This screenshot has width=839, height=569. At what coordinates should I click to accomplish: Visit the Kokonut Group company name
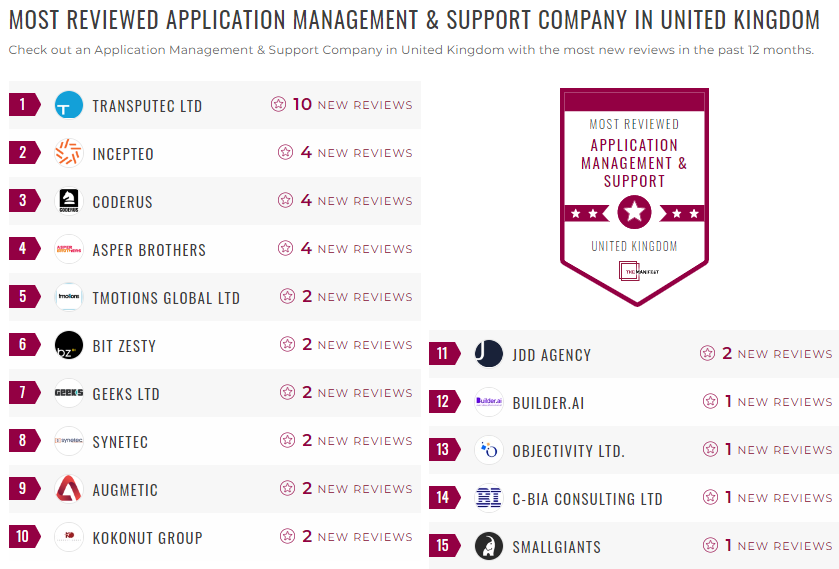[x=147, y=538]
